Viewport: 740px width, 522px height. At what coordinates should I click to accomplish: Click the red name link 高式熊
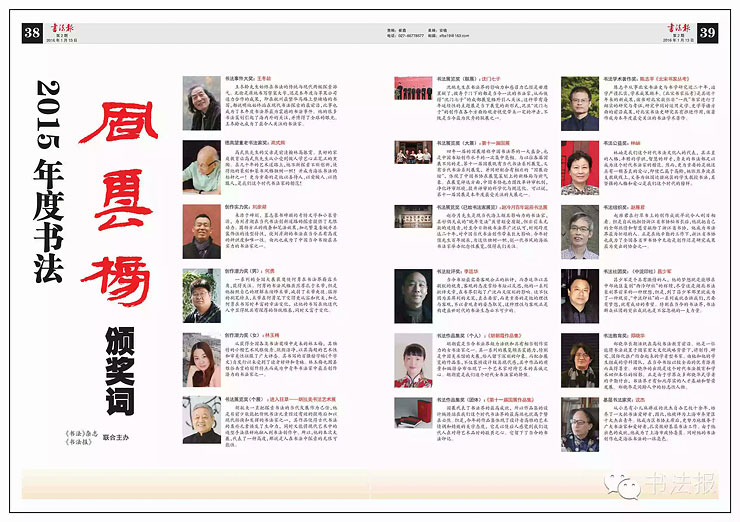click(x=277, y=142)
